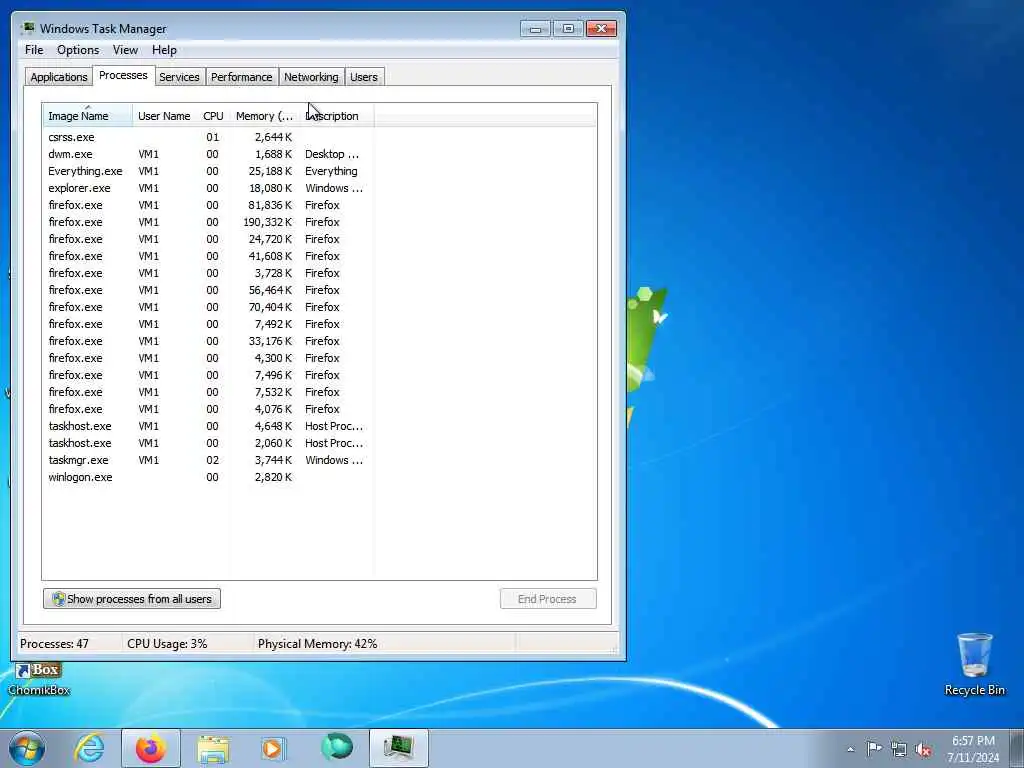This screenshot has height=768, width=1024.
Task: Close the Task Manager window
Action: 601,29
